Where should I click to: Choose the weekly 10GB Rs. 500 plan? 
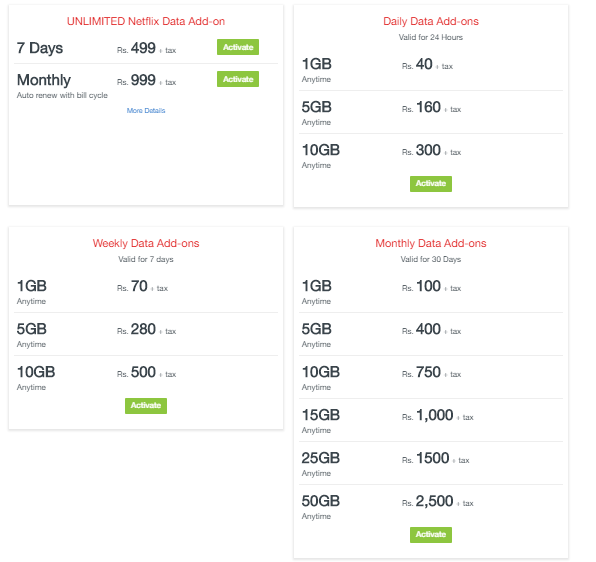(146, 377)
